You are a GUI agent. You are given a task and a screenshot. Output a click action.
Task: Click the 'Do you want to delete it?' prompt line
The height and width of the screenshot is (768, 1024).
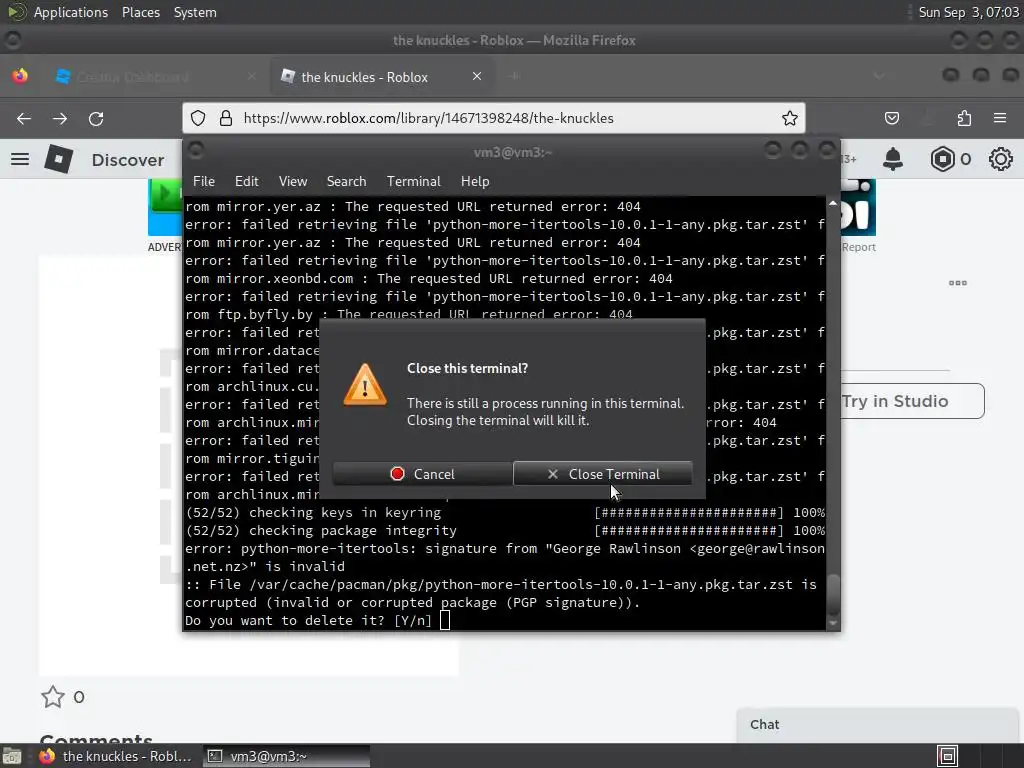tap(308, 620)
